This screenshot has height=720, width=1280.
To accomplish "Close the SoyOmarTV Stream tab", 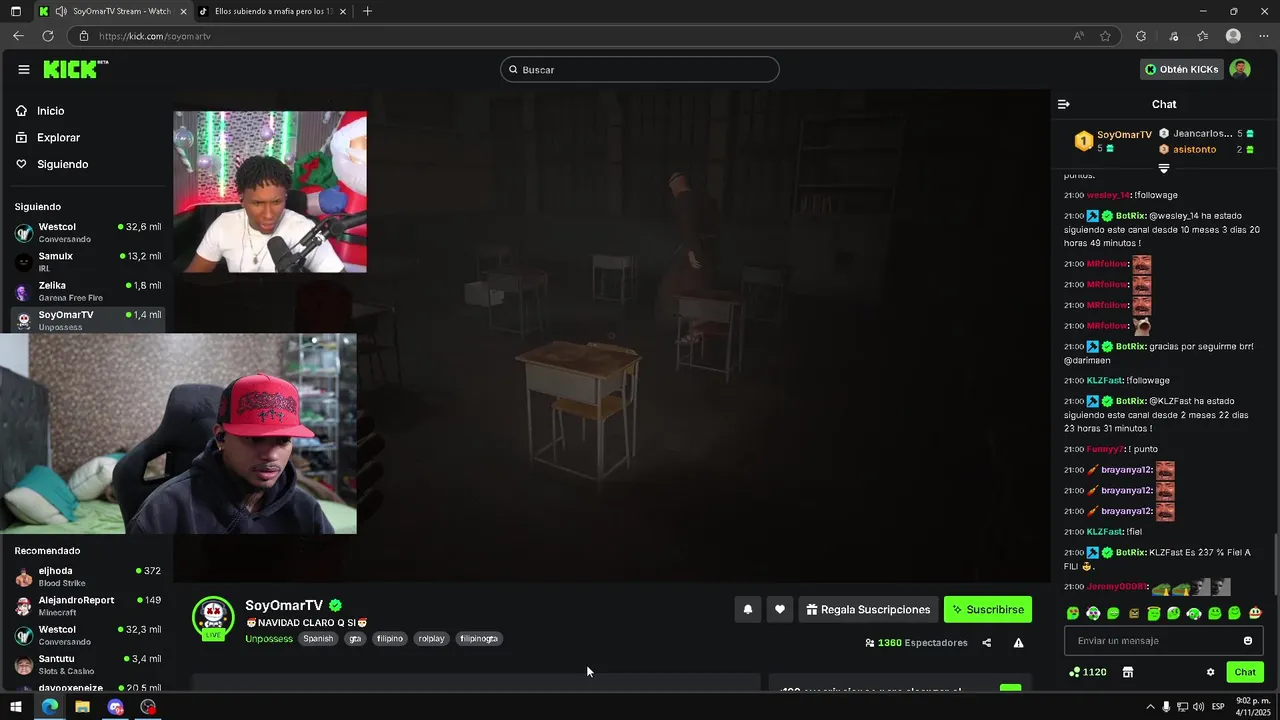I will pos(182,11).
